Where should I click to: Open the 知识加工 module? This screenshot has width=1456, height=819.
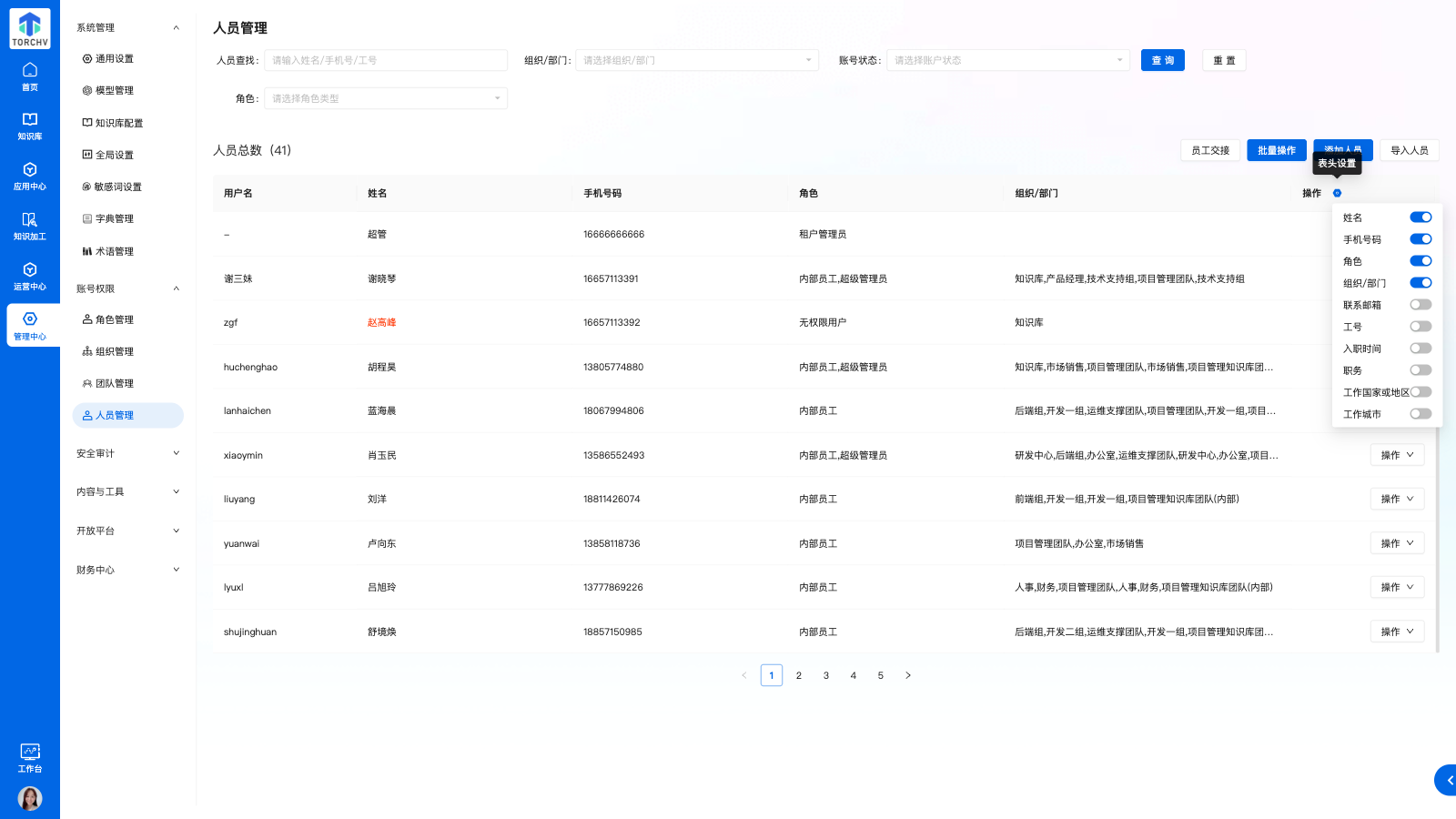pos(30,225)
